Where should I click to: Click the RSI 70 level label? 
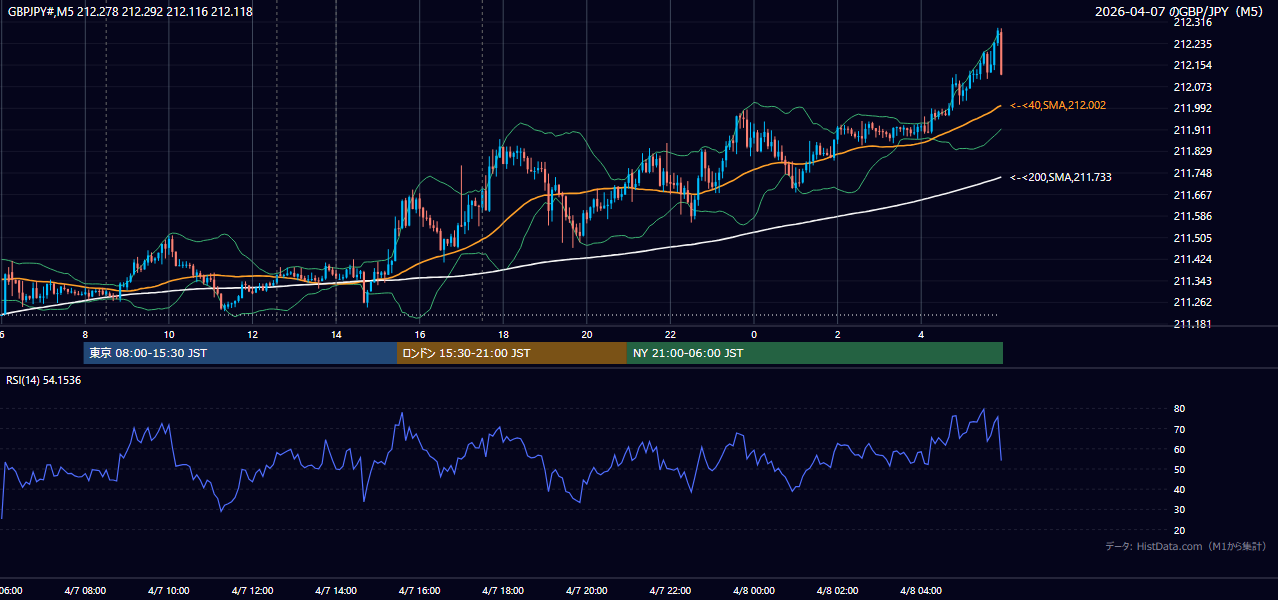pos(1179,429)
